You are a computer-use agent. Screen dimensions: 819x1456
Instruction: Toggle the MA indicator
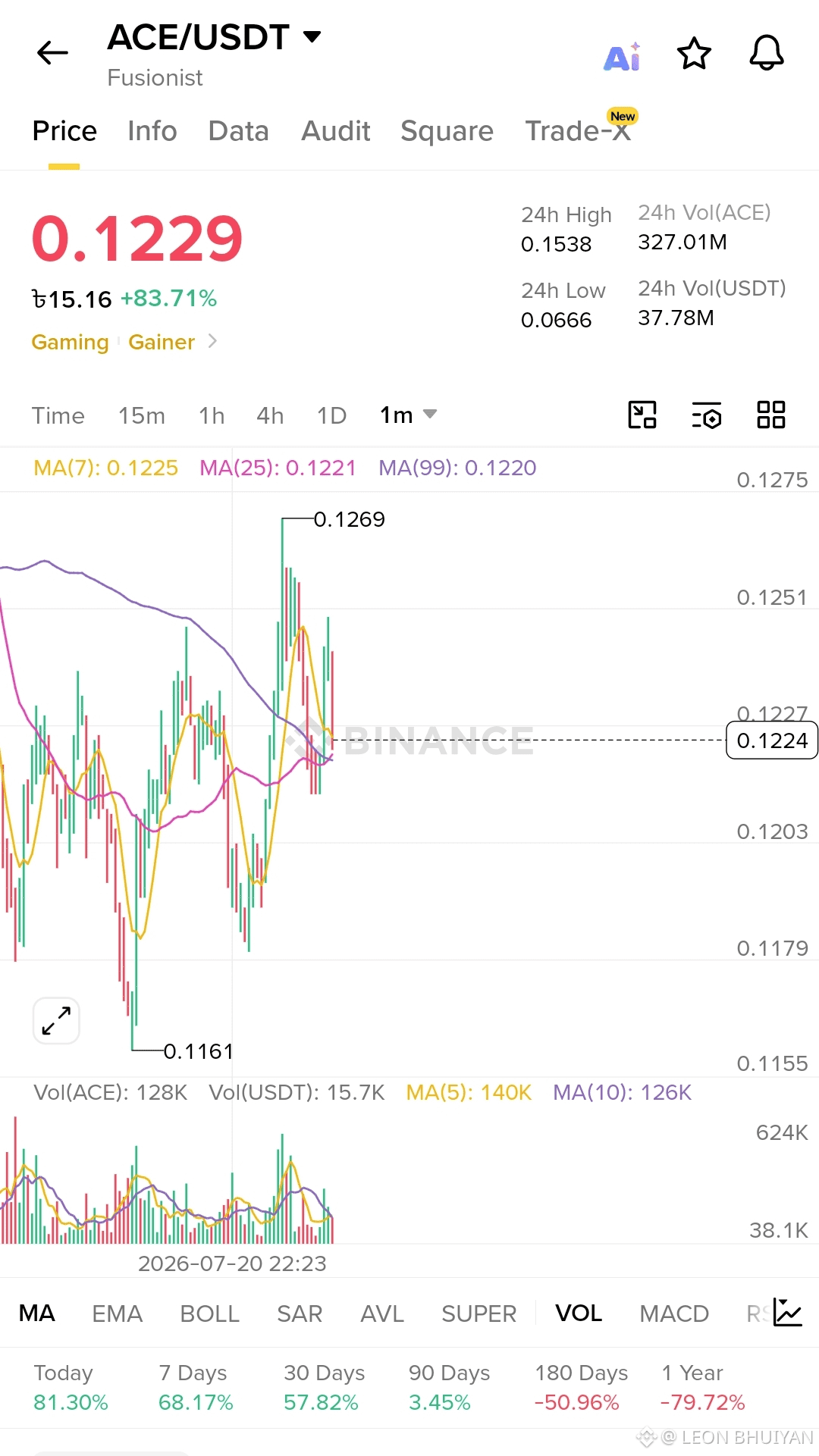(x=37, y=1313)
